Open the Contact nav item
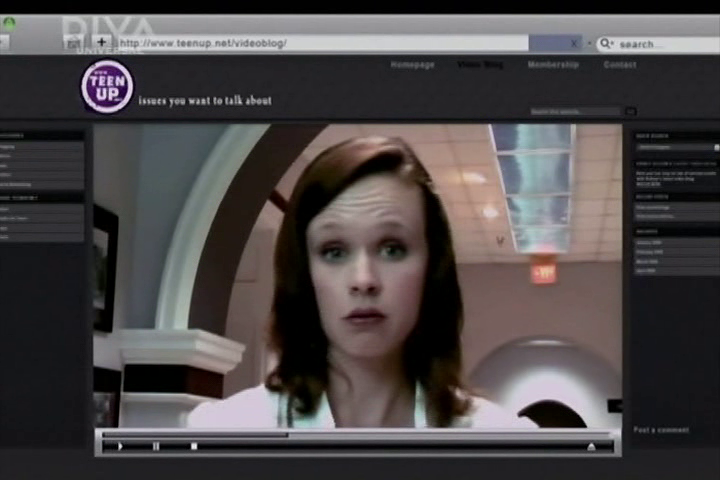The width and height of the screenshot is (720, 480). [620, 65]
